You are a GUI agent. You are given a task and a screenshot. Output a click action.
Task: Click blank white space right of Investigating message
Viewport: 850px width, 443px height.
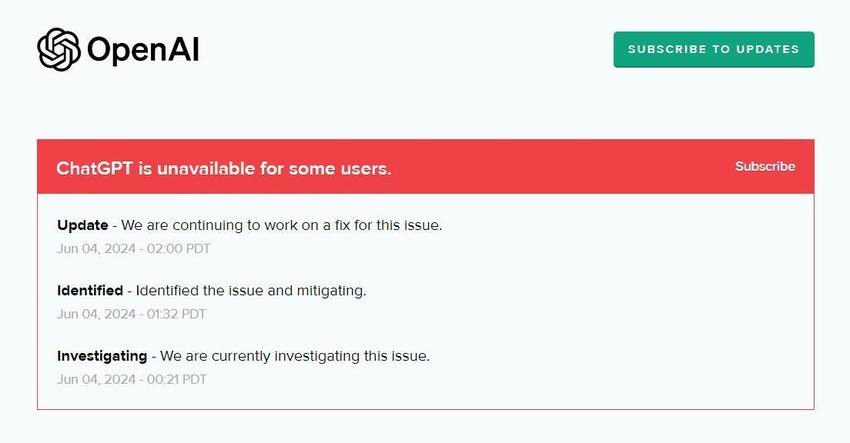tap(620, 355)
